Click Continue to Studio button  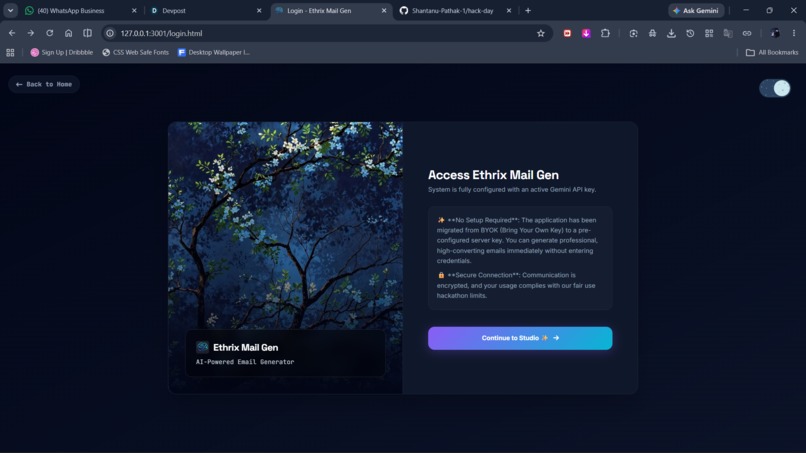pyautogui.click(x=520, y=338)
